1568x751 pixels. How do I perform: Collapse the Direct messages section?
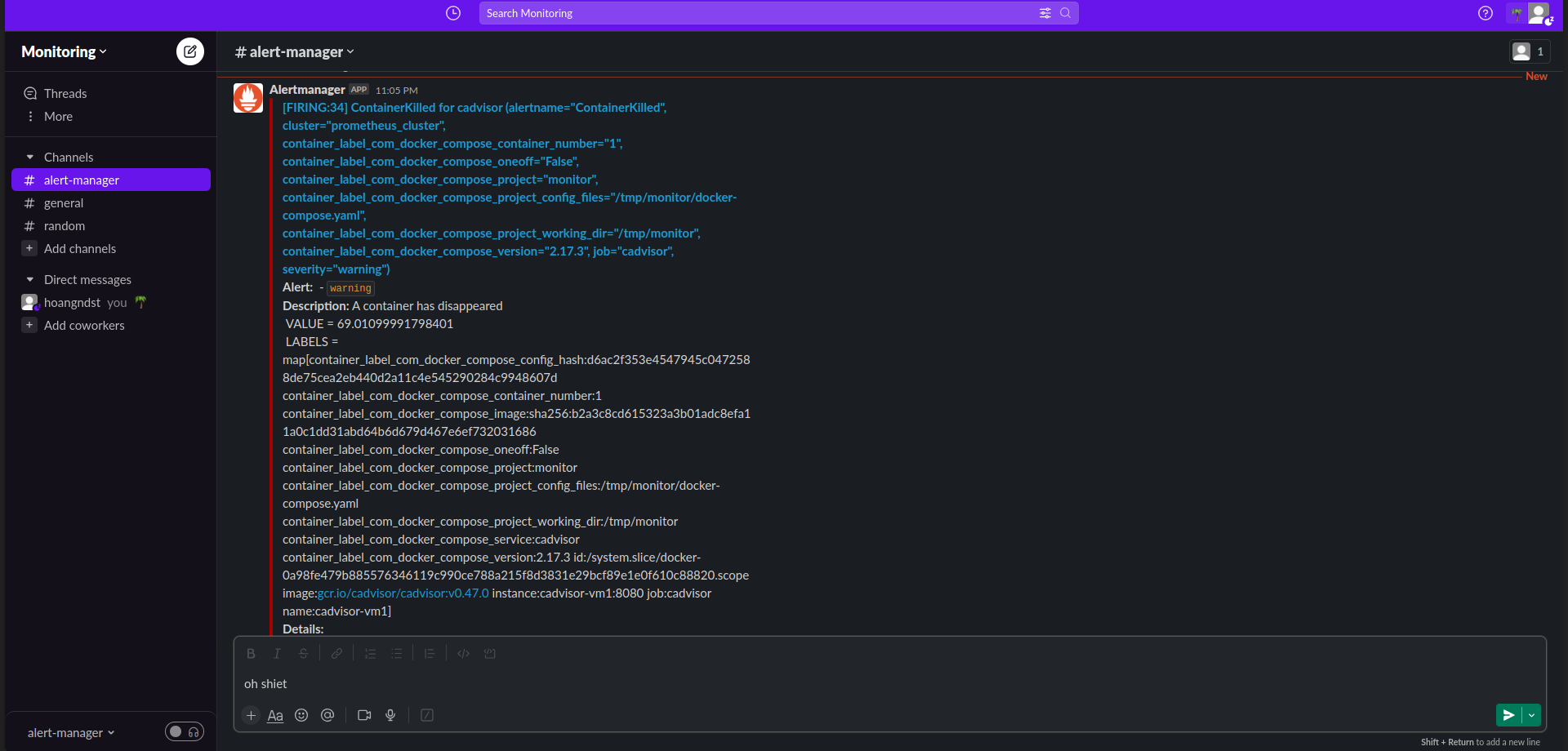(x=30, y=279)
